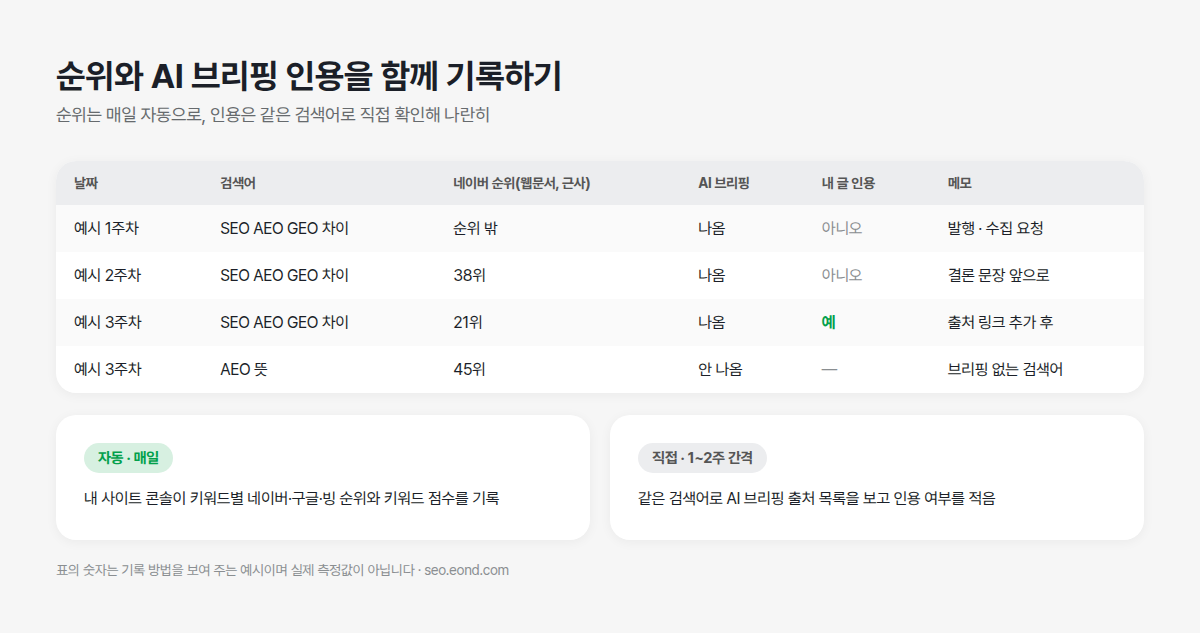Click the '38위' rank cell

pyautogui.click(x=469, y=275)
